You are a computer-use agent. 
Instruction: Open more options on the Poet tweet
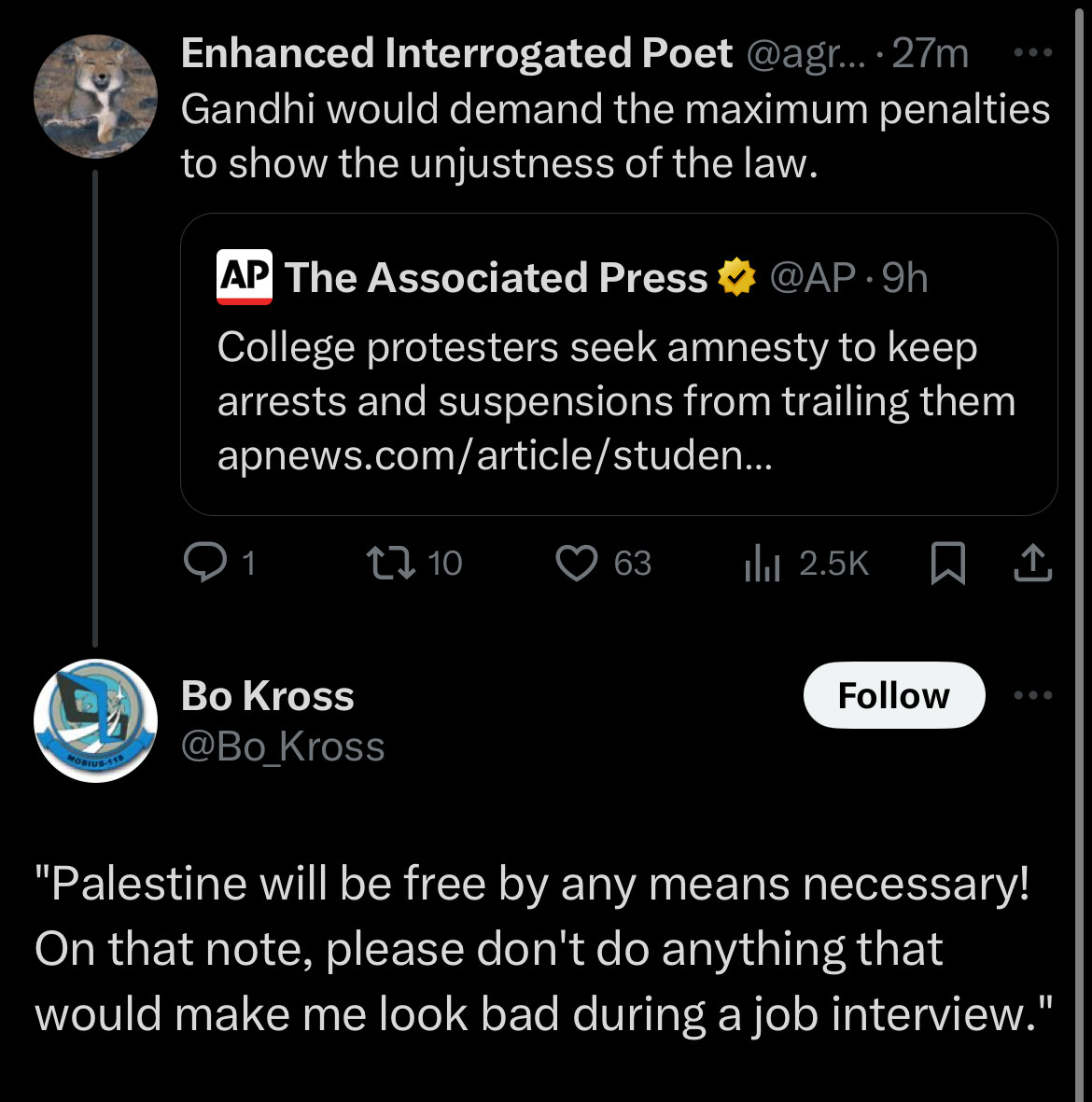point(1033,52)
